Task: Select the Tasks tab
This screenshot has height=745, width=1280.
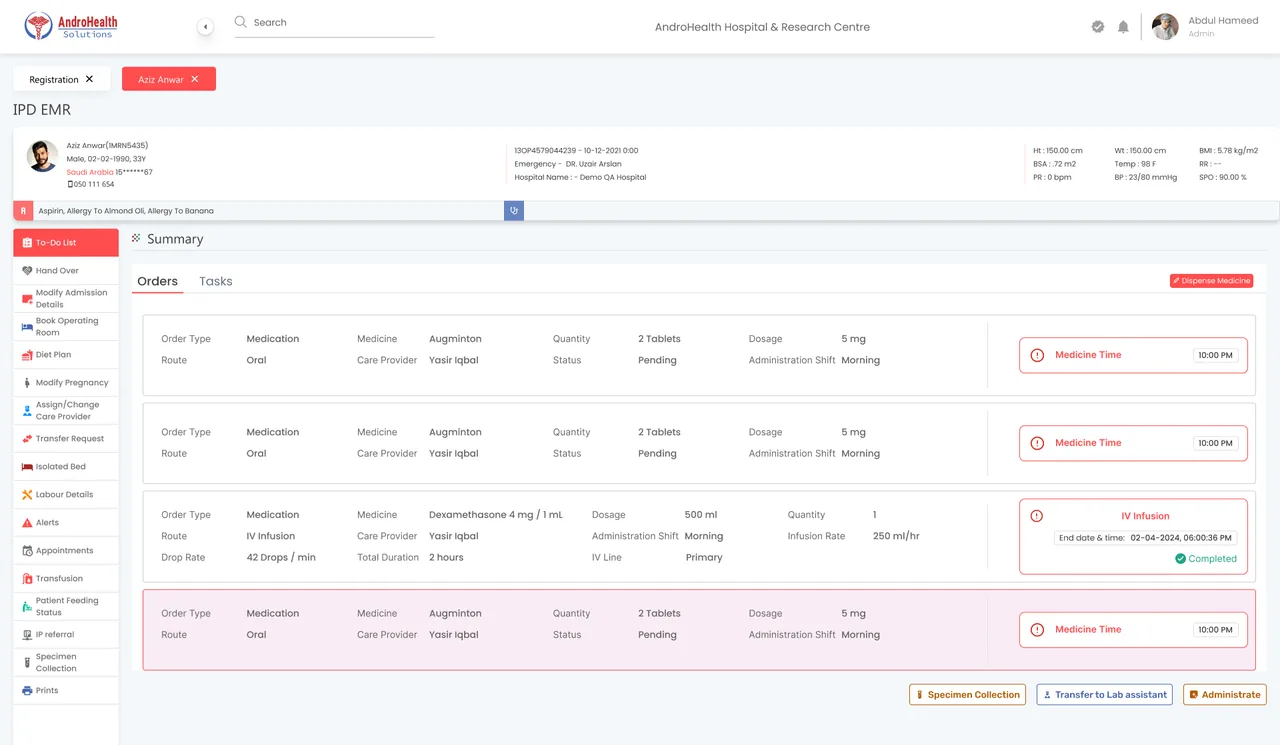Action: pos(216,282)
